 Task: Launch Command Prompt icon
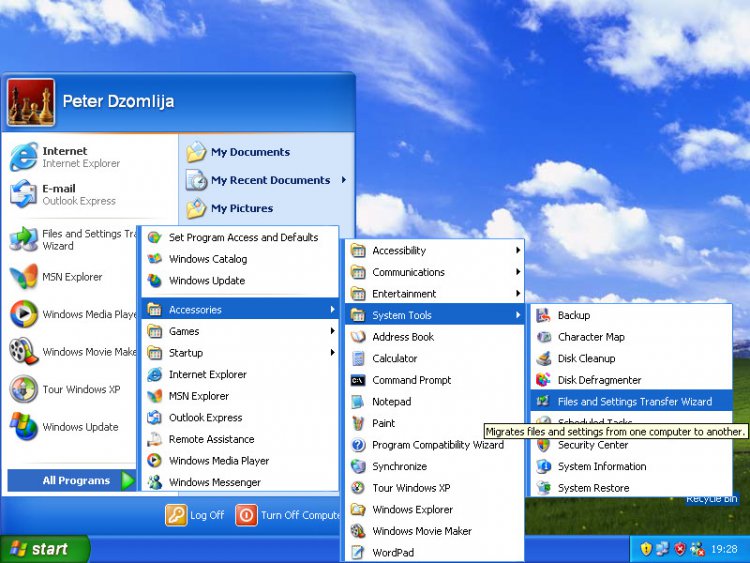tap(358, 380)
